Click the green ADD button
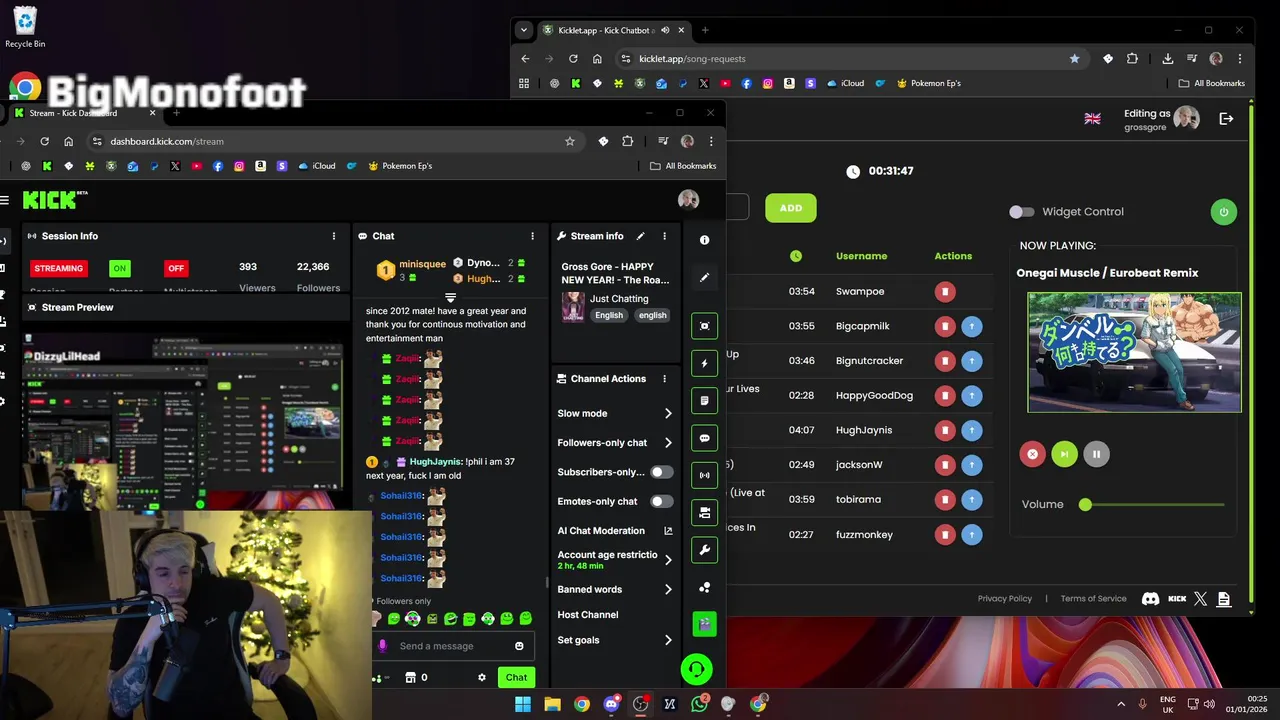This screenshot has width=1280, height=720. coord(791,208)
